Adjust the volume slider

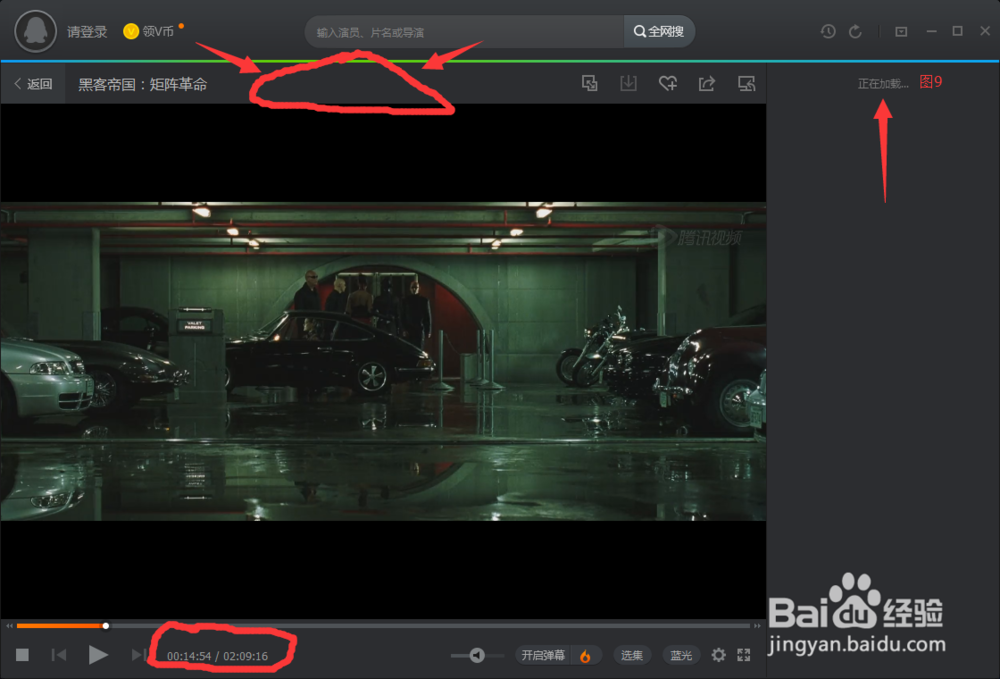tap(477, 655)
